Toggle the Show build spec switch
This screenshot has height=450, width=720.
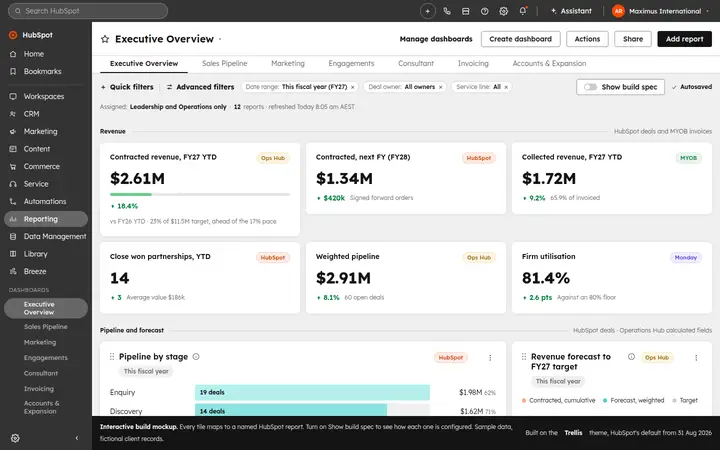click(x=590, y=87)
